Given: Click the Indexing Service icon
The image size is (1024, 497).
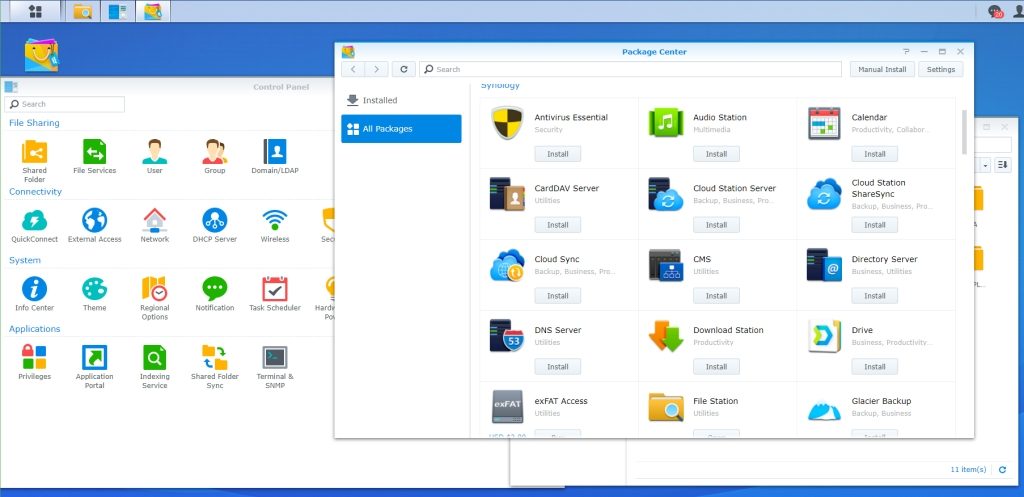Looking at the screenshot, I should pyautogui.click(x=155, y=358).
